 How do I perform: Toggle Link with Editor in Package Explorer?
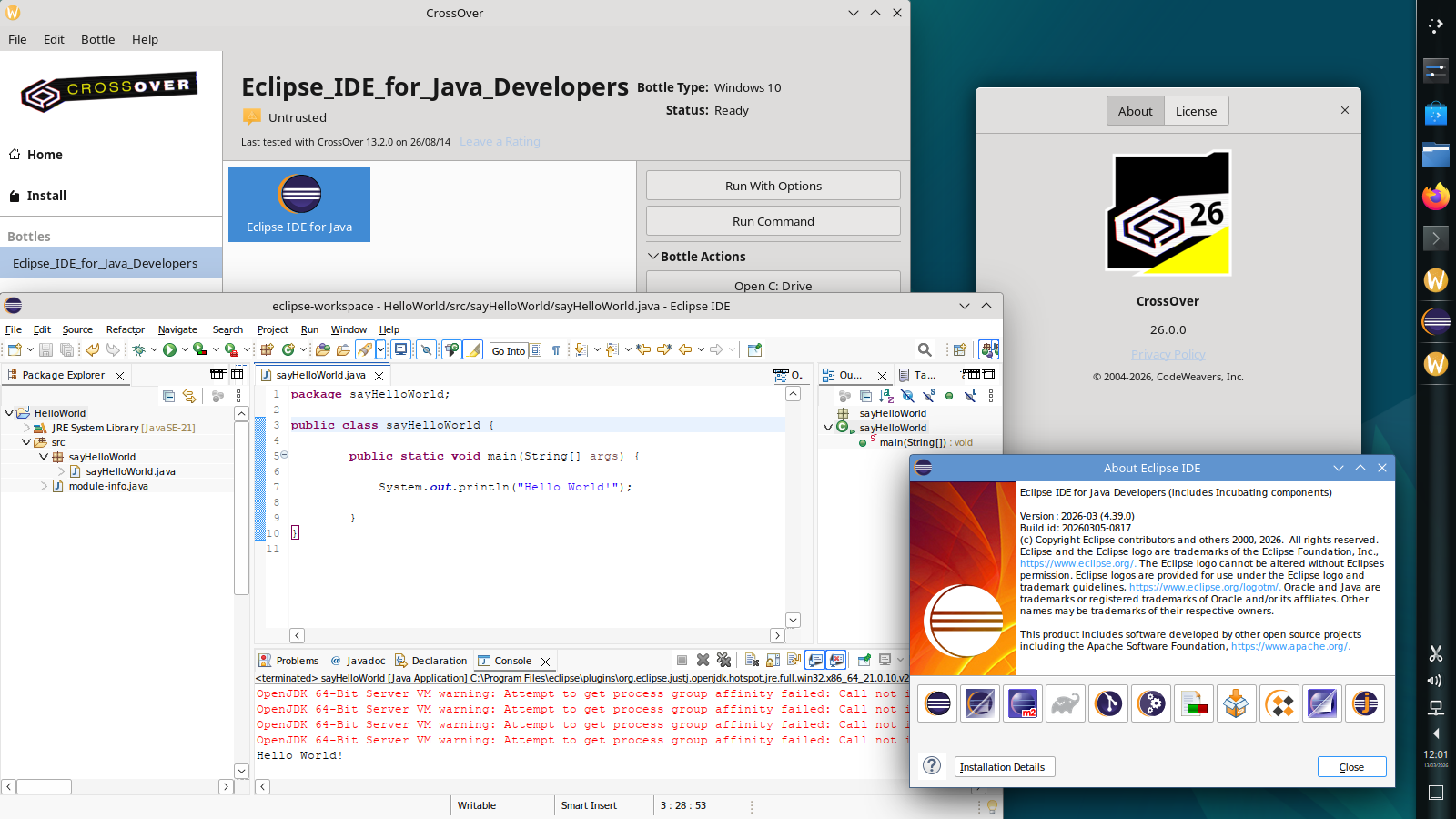click(x=189, y=396)
